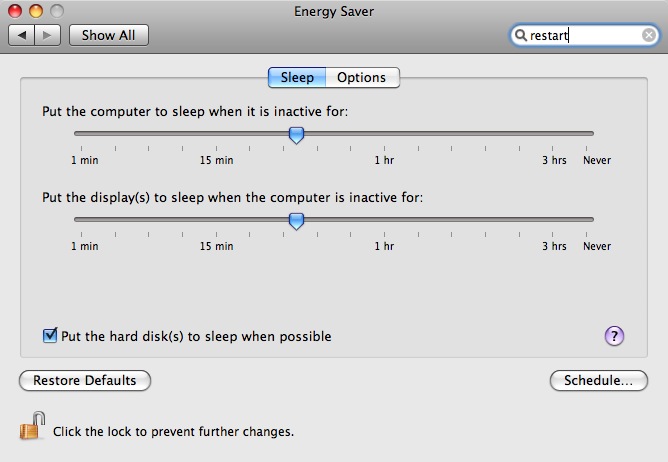This screenshot has height=462, width=668.
Task: Click the lock icon to prevent changes
Action: coord(33,426)
